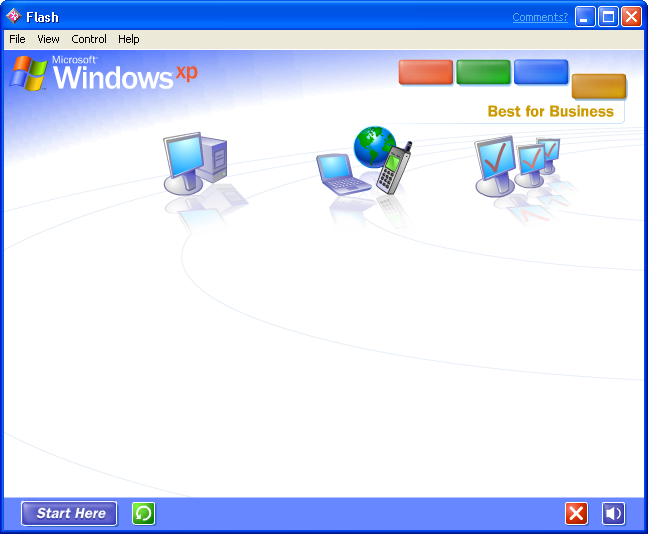Select the green section button
Image resolution: width=648 pixels, height=534 pixels.
[x=483, y=72]
